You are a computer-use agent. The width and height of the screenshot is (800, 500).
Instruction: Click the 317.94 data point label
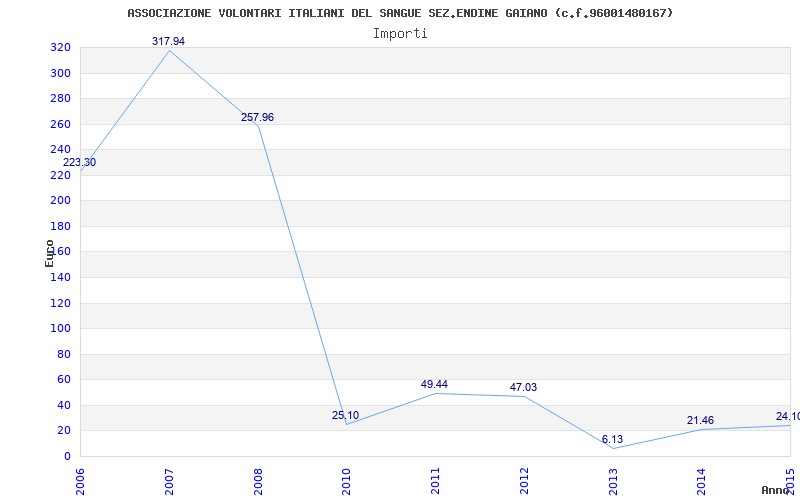(x=168, y=41)
